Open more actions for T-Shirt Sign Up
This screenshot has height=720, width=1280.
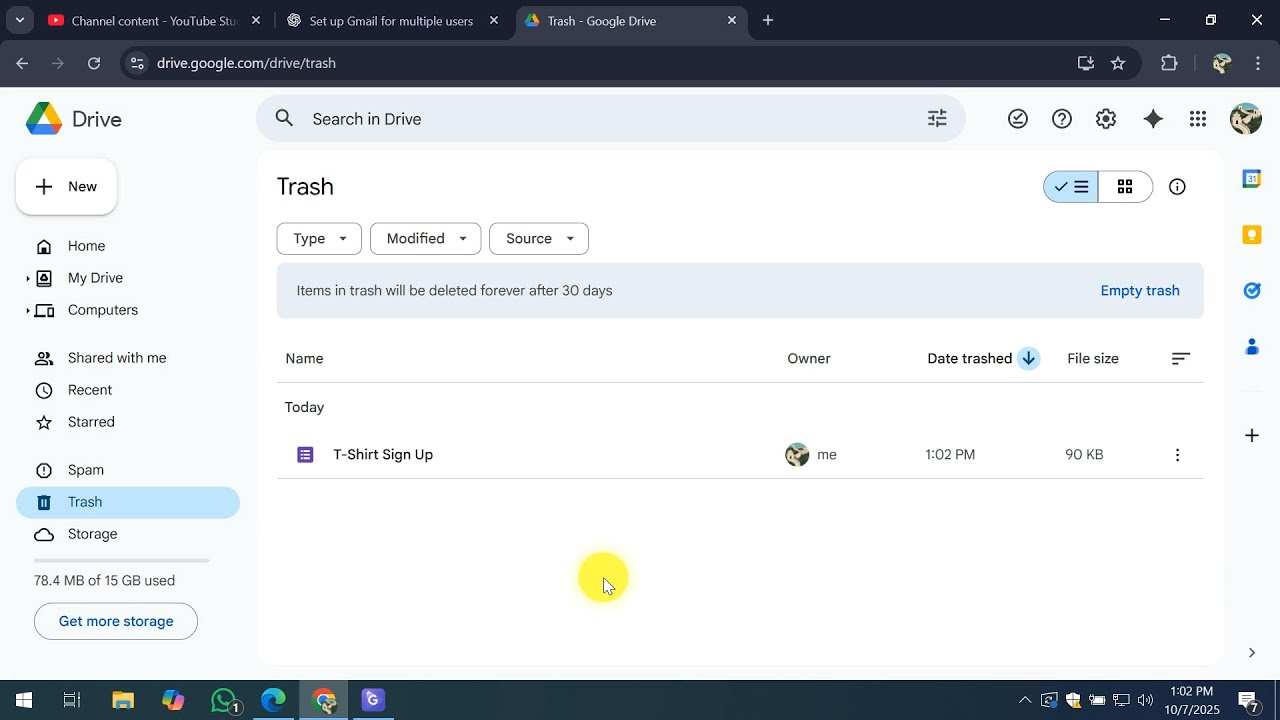click(x=1177, y=455)
